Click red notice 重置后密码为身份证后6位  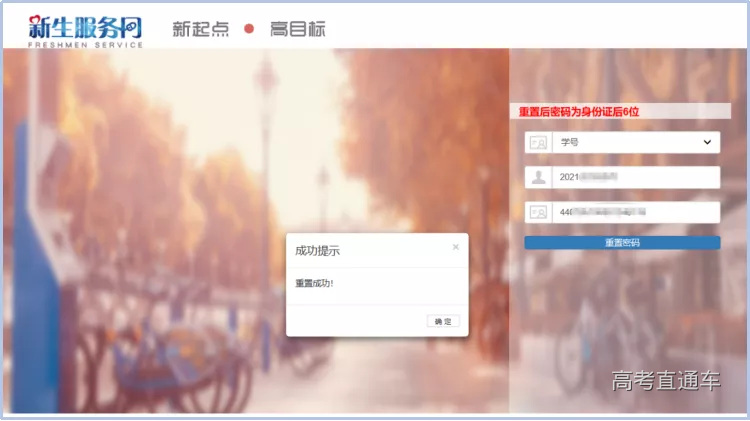[x=579, y=112]
